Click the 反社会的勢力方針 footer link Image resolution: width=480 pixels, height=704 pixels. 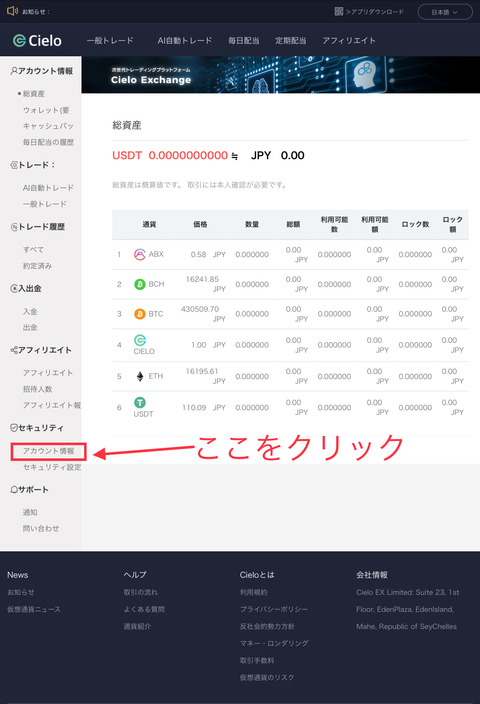tap(267, 626)
